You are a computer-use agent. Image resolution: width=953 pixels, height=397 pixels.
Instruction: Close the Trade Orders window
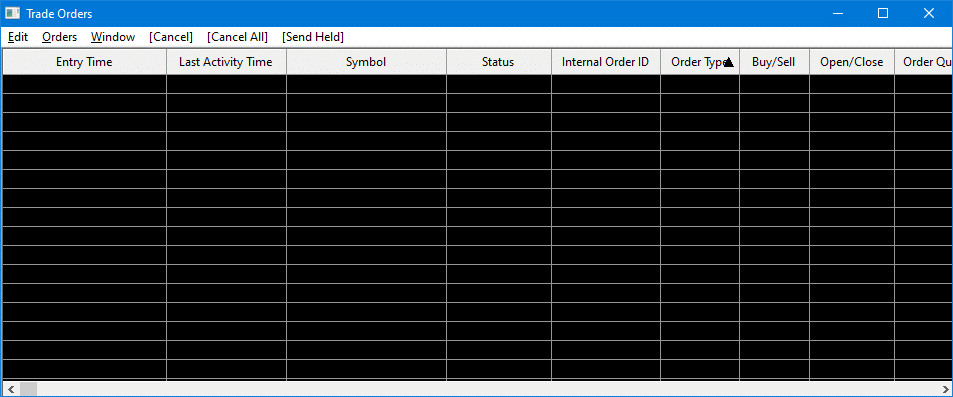(x=929, y=13)
